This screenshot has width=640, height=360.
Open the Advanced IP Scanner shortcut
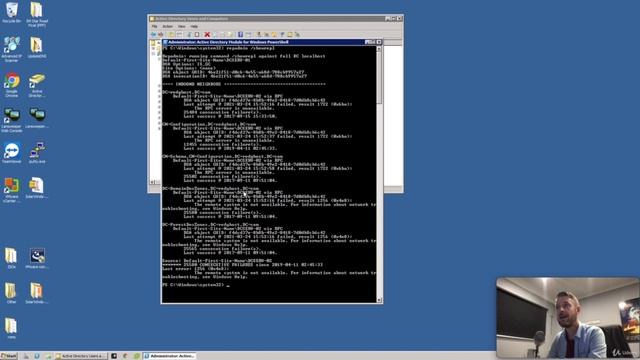[x=11, y=49]
